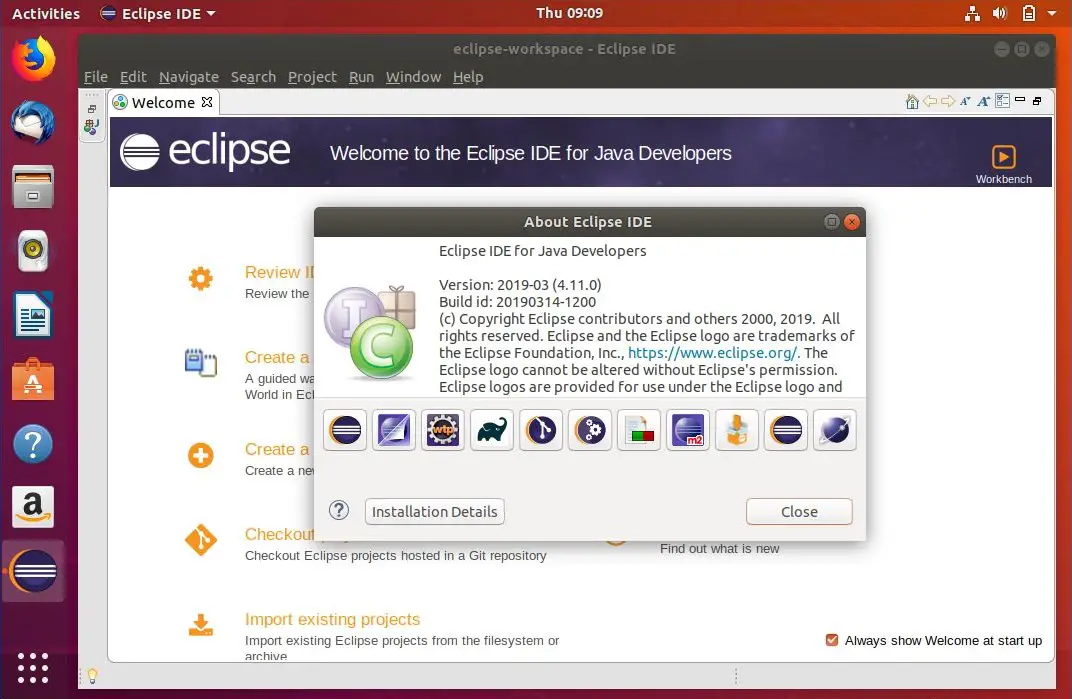Click the volume icon in top bar
Image resolution: width=1072 pixels, height=699 pixels.
tap(1000, 13)
